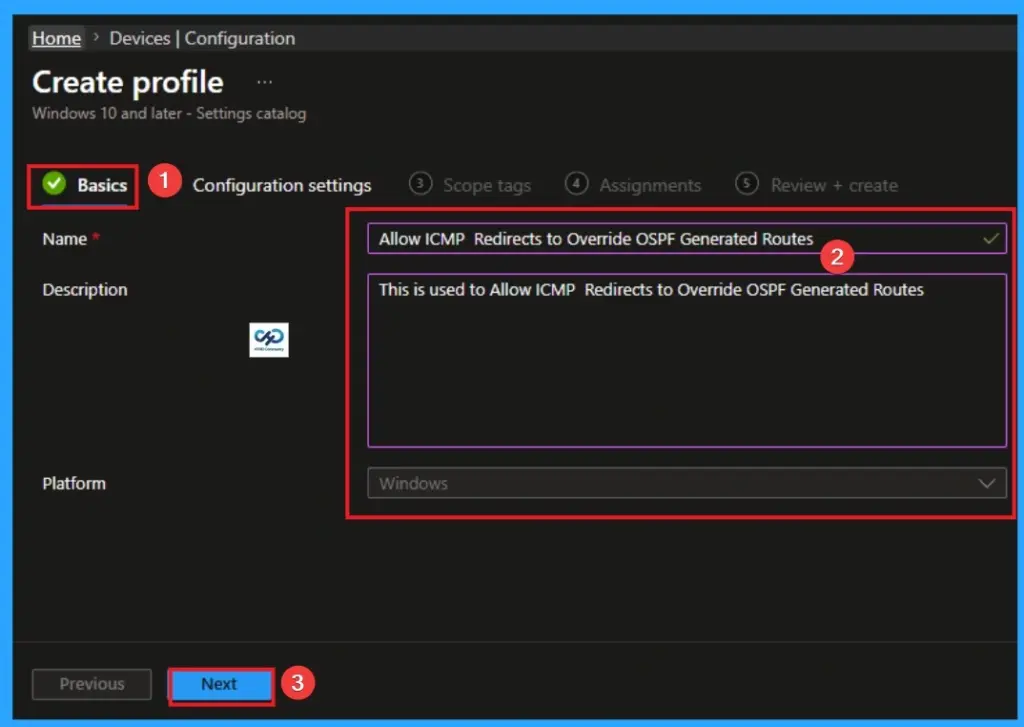Click the HTMD Community logo icon
This screenshot has height=727, width=1024.
(x=268, y=340)
